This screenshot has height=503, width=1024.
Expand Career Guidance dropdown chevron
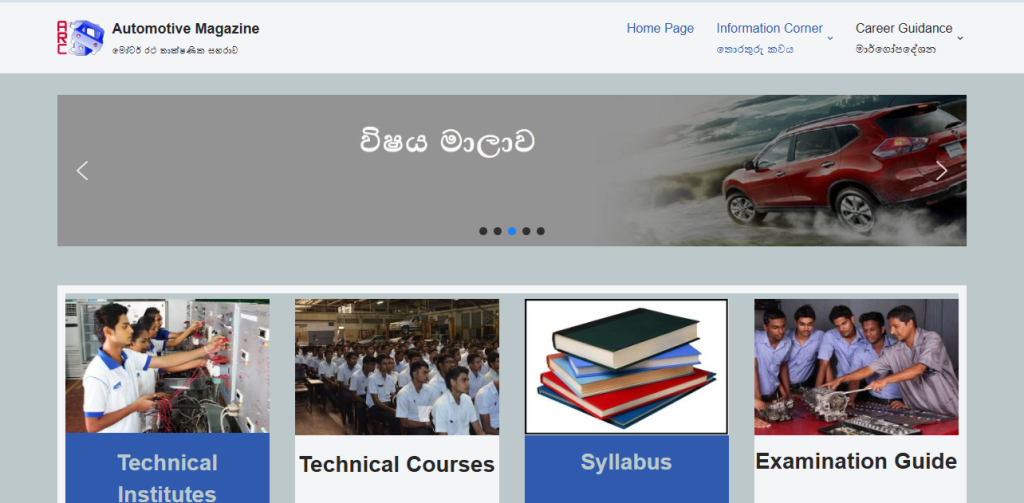(x=960, y=38)
